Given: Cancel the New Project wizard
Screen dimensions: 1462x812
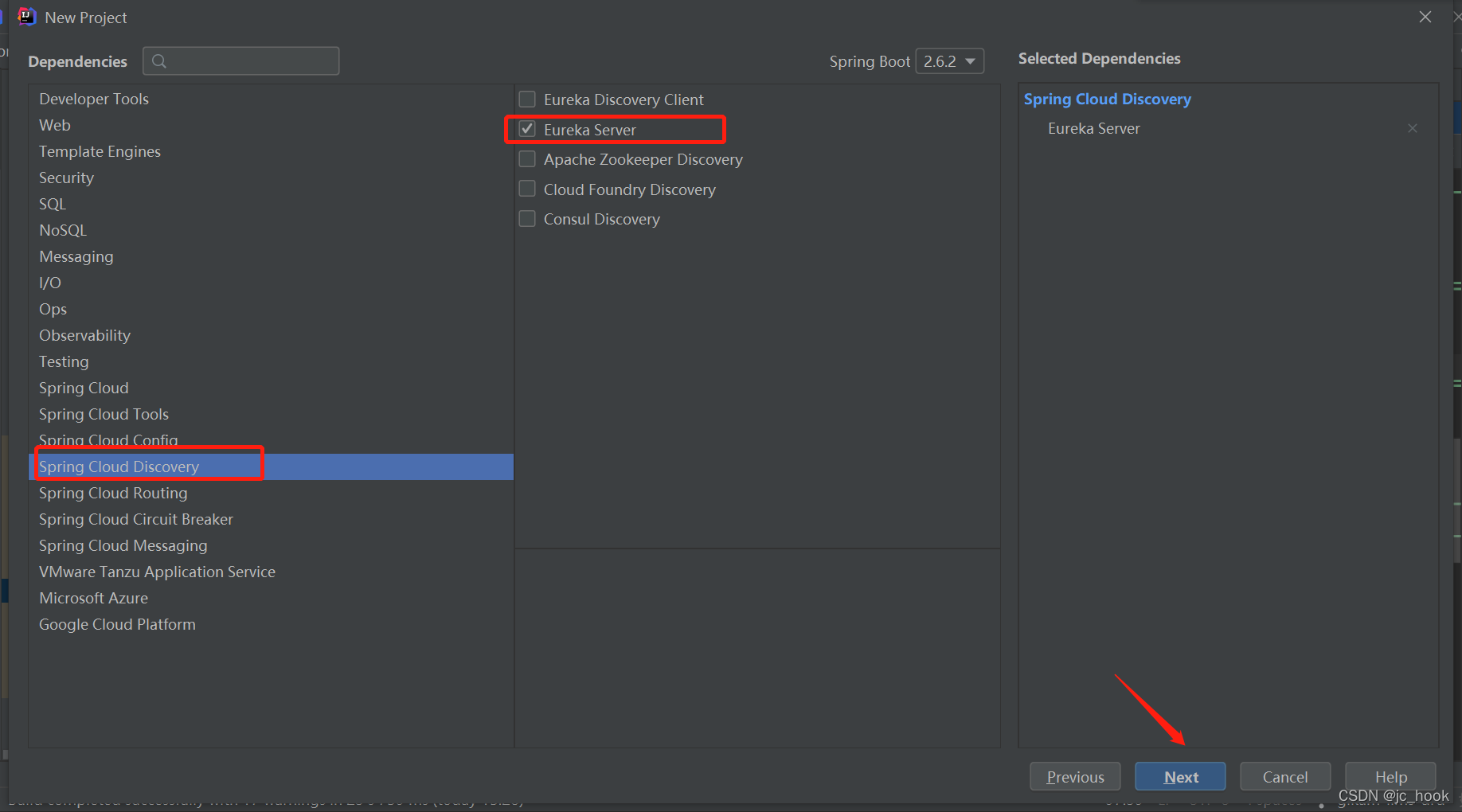Looking at the screenshot, I should click(1285, 777).
